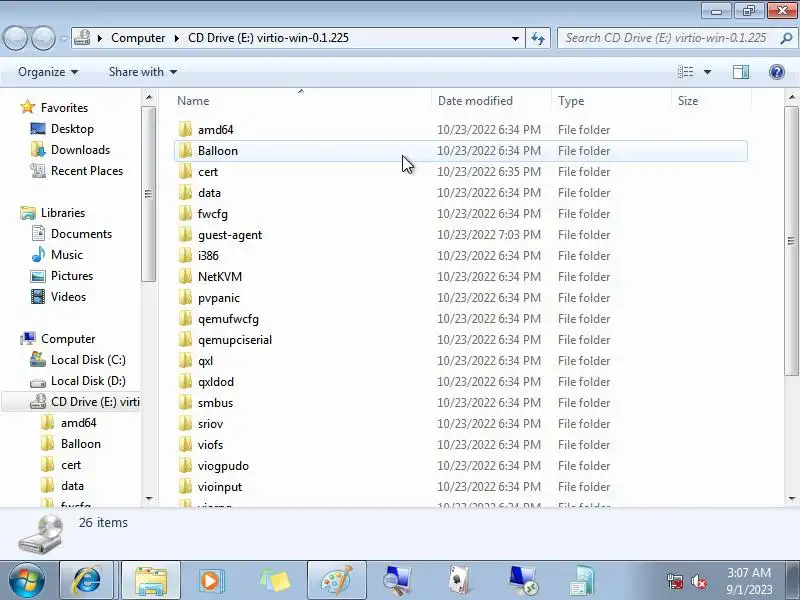Click the Change your view icon
Viewport: 800px width, 600px height.
[686, 72]
